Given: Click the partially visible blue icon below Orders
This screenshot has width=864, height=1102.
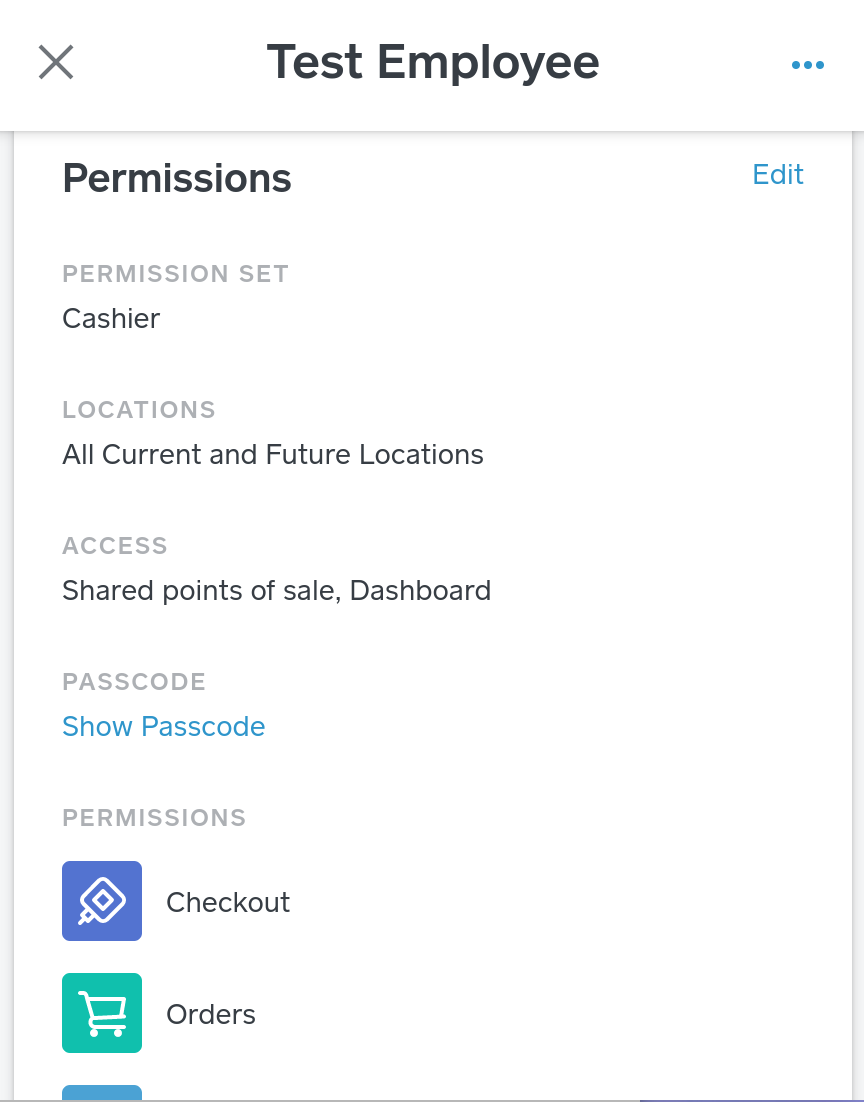Looking at the screenshot, I should click(x=102, y=1093).
